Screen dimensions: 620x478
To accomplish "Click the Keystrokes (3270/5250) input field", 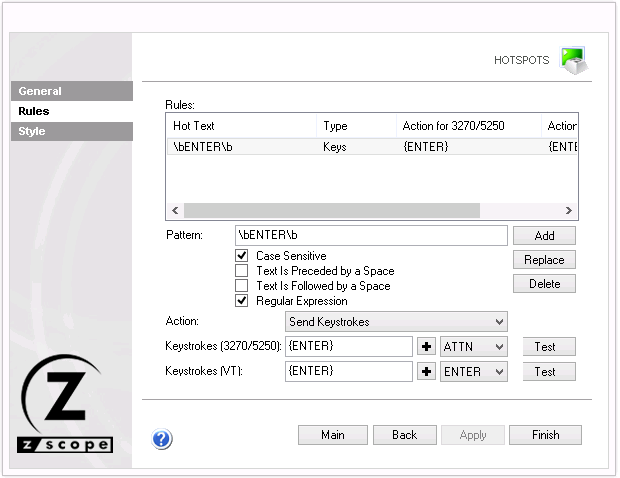I will [349, 346].
